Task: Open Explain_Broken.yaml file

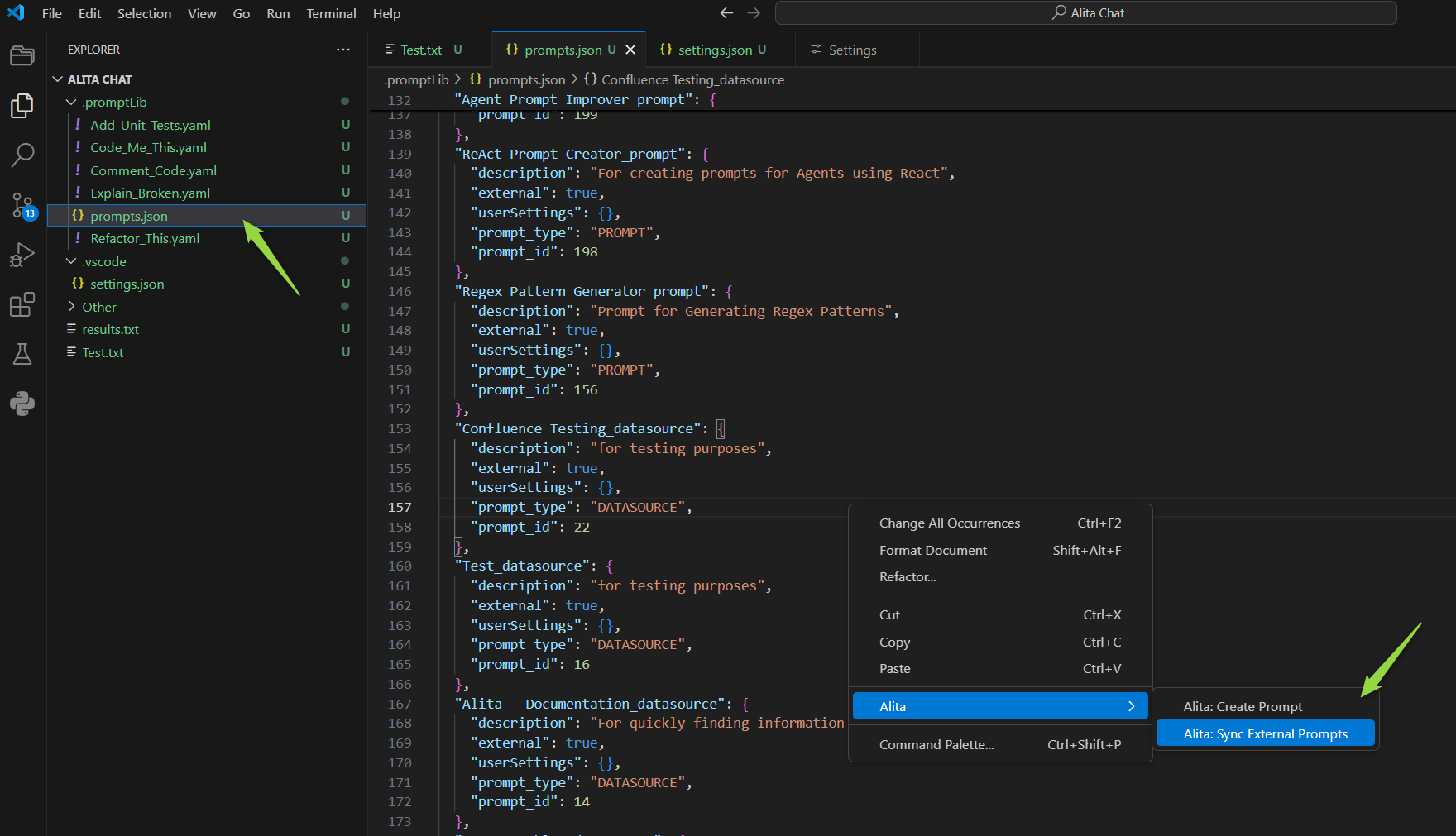Action: click(x=207, y=193)
